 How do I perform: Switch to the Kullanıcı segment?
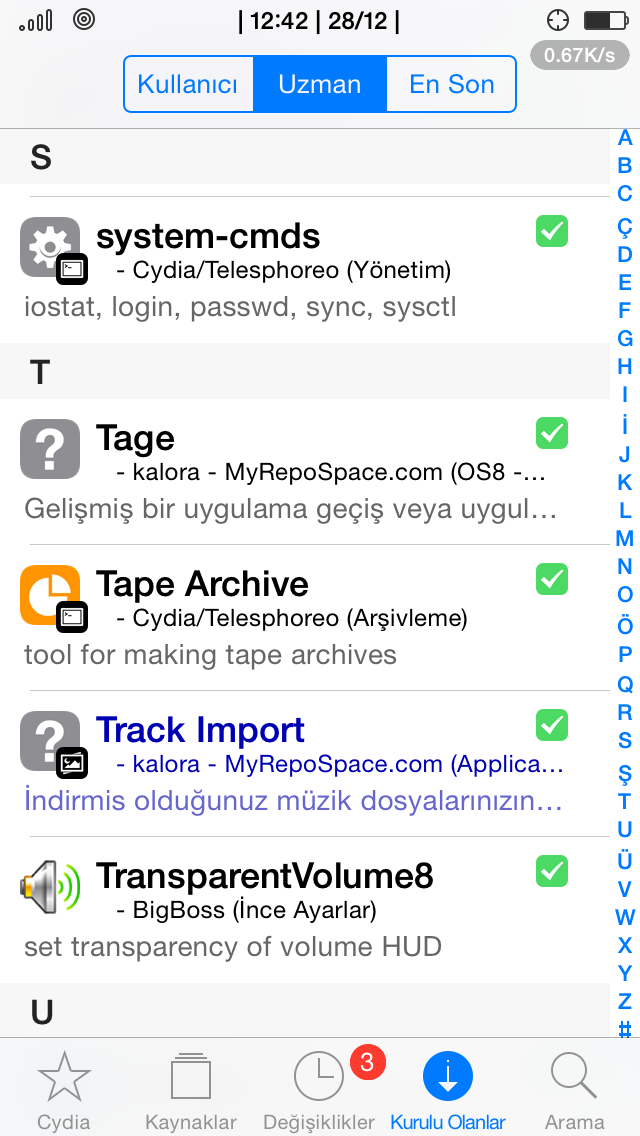188,84
